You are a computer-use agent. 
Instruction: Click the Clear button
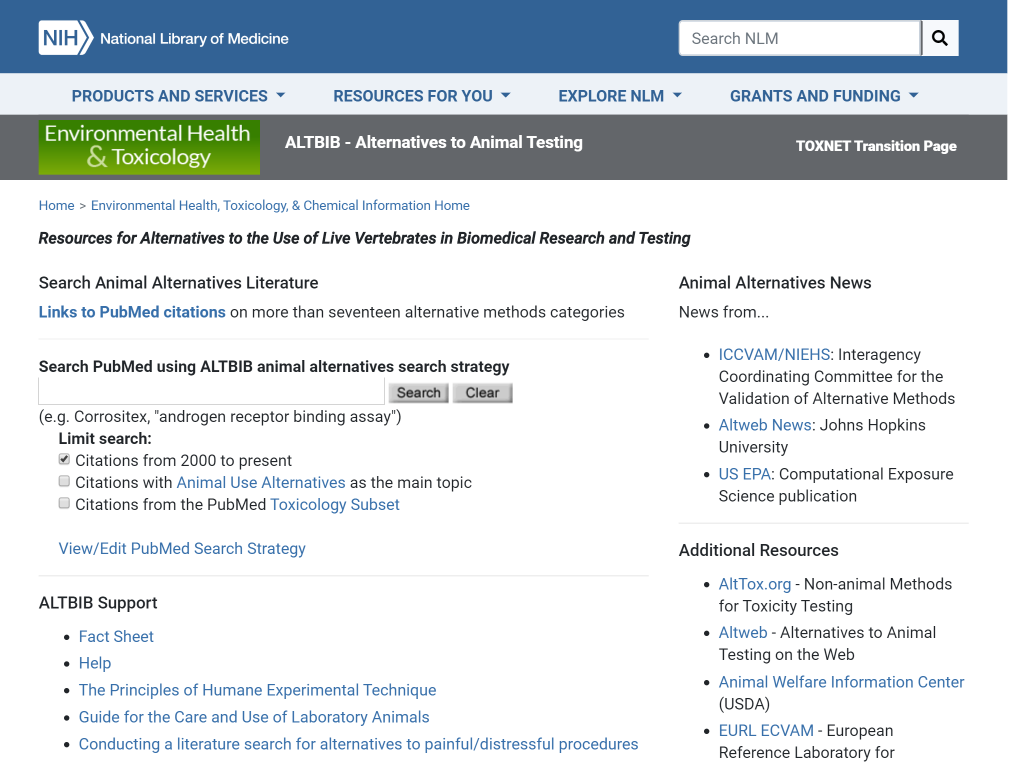tap(482, 392)
